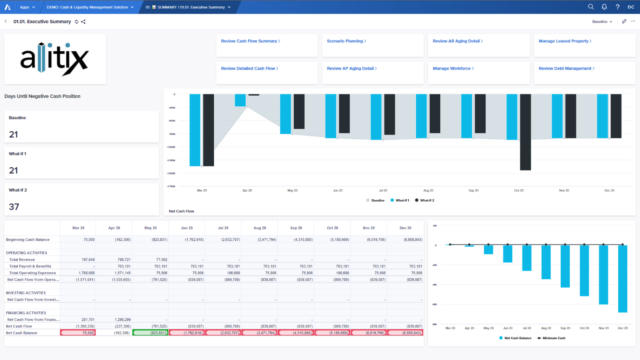Screen dimensions: 640x360
Task: Open the Baseline scenario dropdown at top right
Action: (602, 22)
